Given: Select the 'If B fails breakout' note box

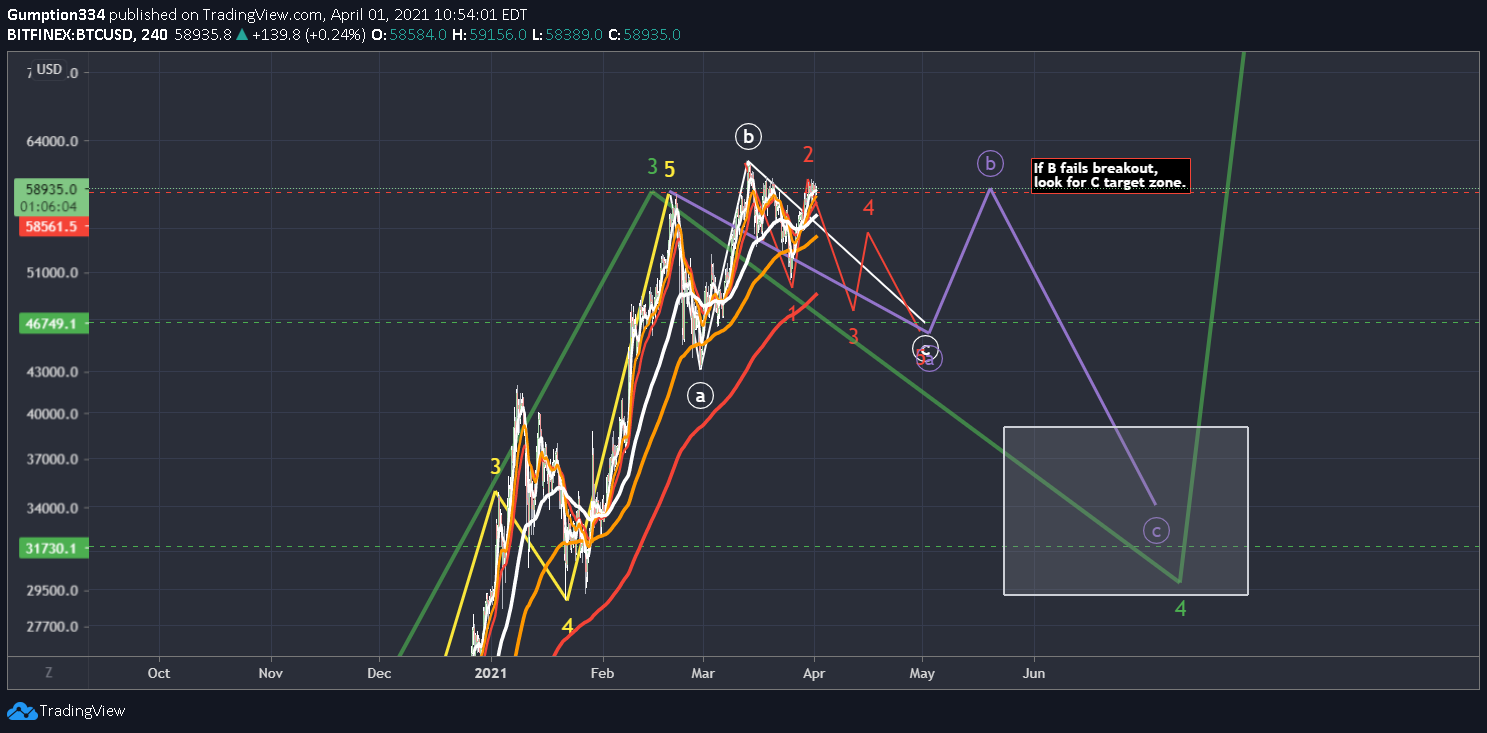Looking at the screenshot, I should (1110, 175).
